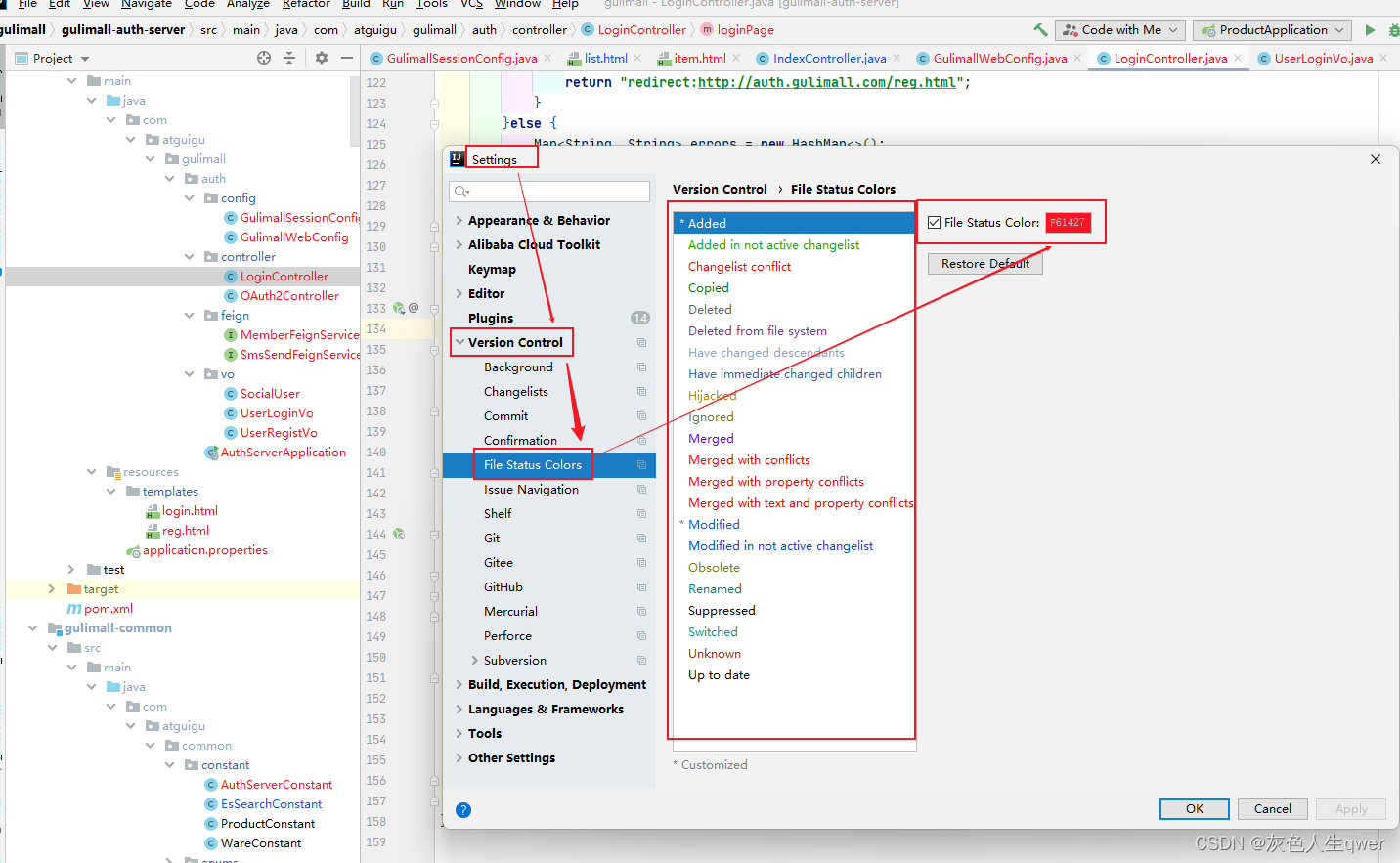Click the Restore Default button
This screenshot has width=1400, height=863.
(985, 264)
